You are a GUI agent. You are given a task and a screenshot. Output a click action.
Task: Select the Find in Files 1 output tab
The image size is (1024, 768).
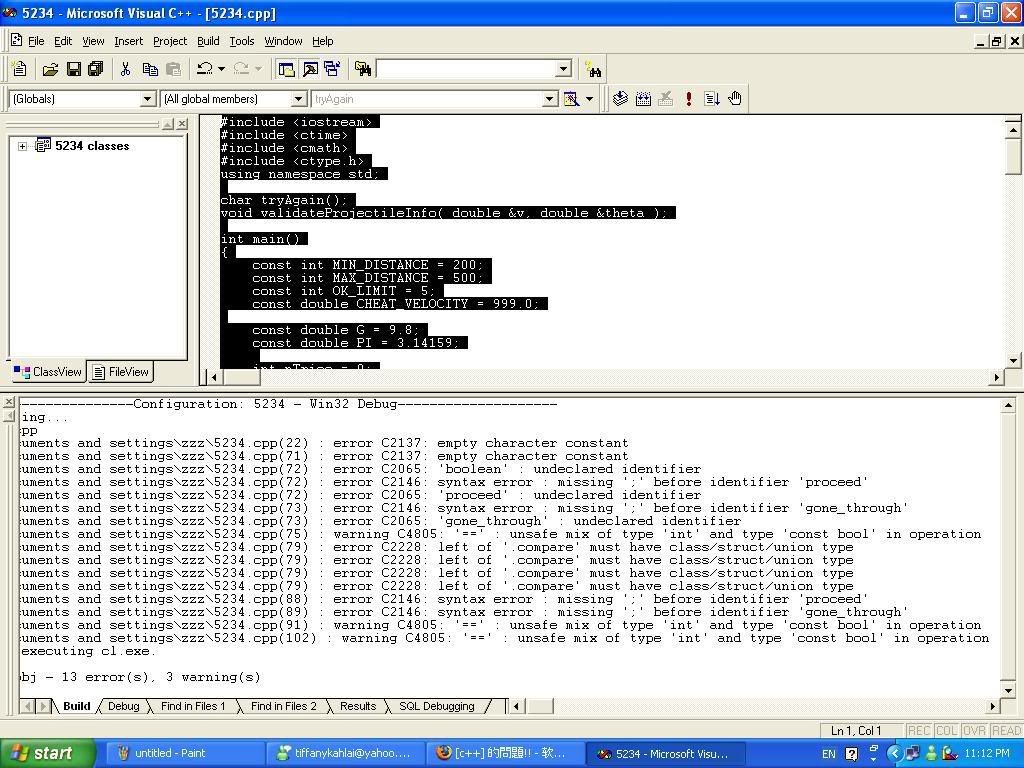point(193,706)
